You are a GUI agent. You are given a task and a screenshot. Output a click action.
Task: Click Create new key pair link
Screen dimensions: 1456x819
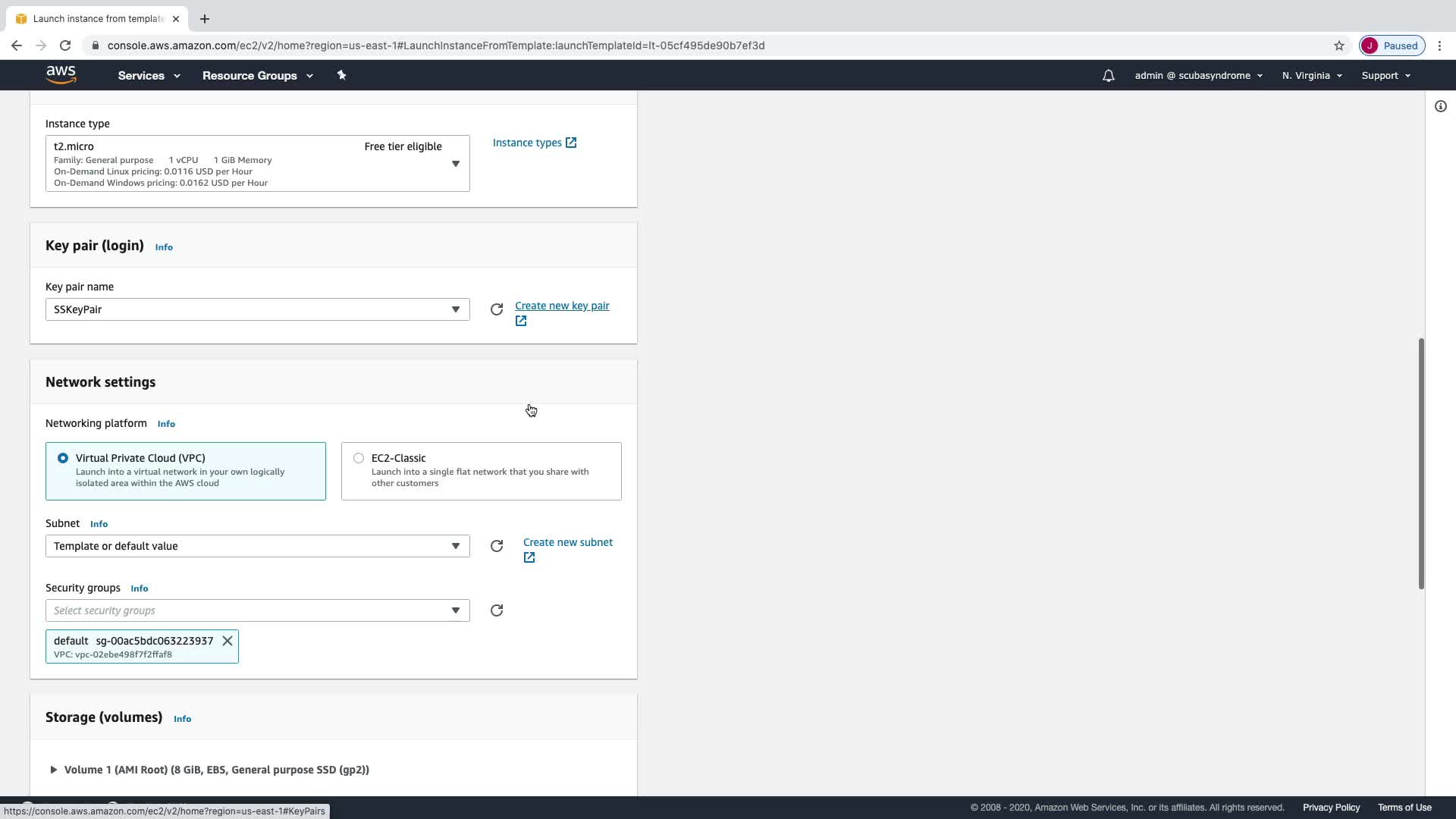tap(561, 306)
